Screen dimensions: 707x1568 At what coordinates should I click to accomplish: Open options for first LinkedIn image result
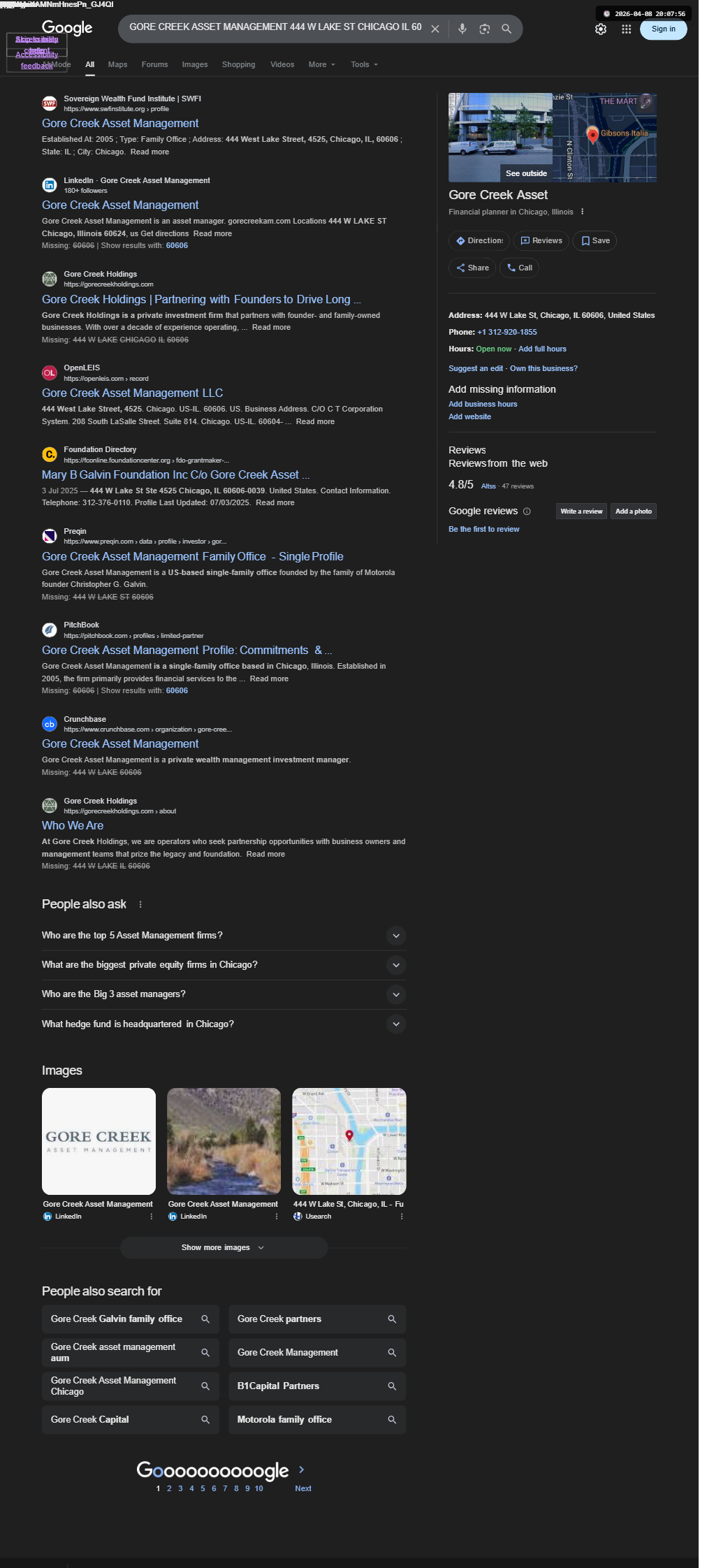click(x=152, y=1217)
